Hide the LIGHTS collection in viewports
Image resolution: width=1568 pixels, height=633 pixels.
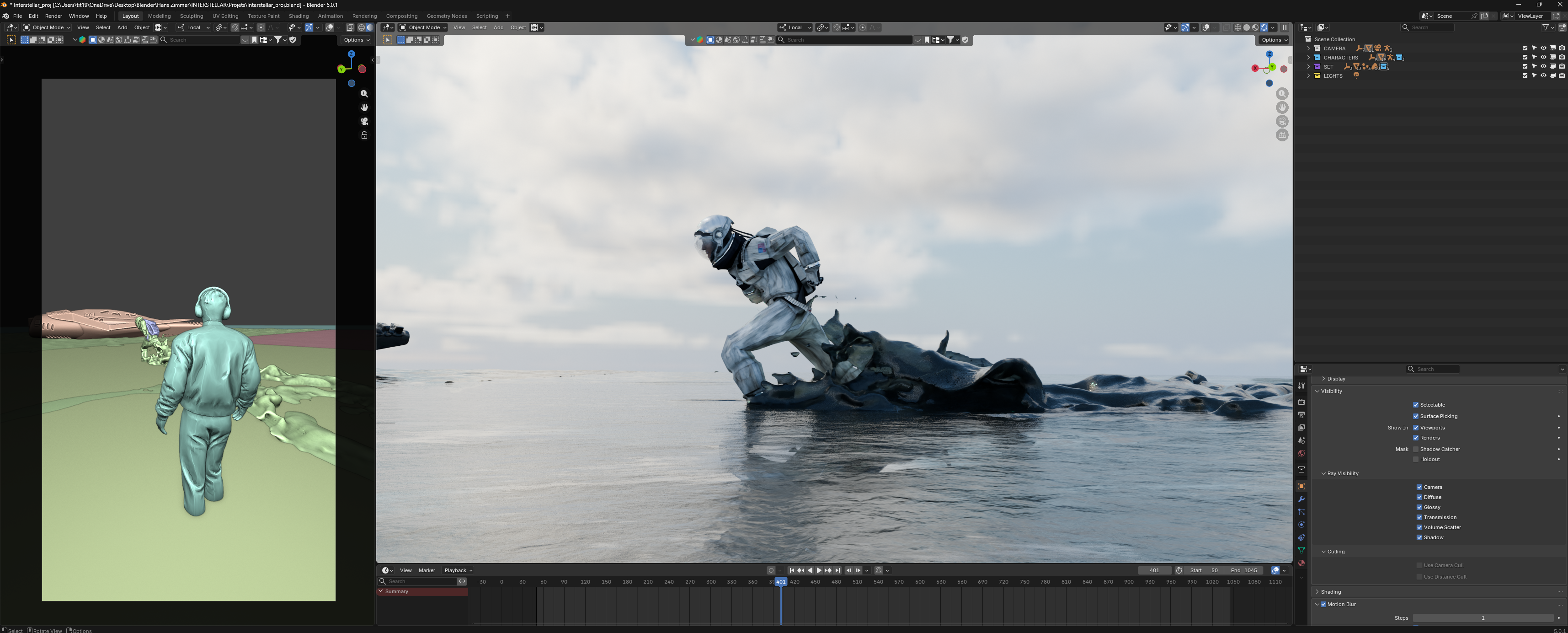(1544, 75)
